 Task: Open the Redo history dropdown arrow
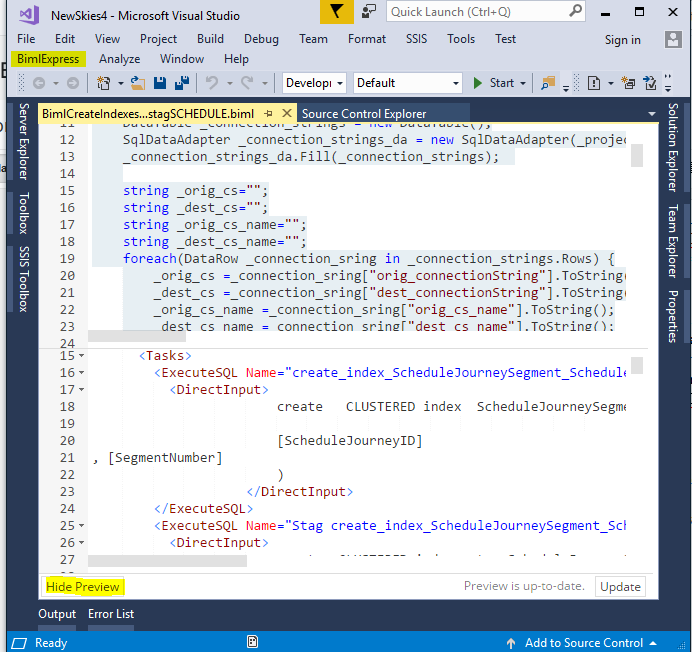point(265,83)
